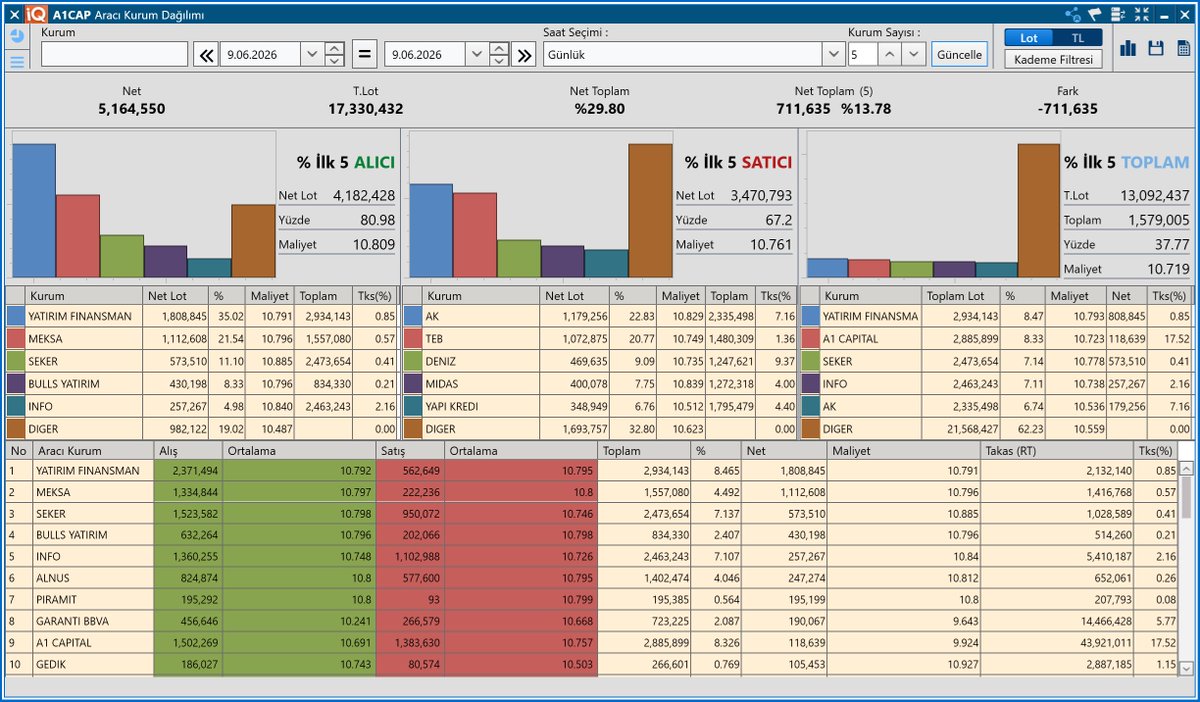Click the tall brown bar in TOPLAM chart
This screenshot has height=702, width=1200.
[1040, 211]
